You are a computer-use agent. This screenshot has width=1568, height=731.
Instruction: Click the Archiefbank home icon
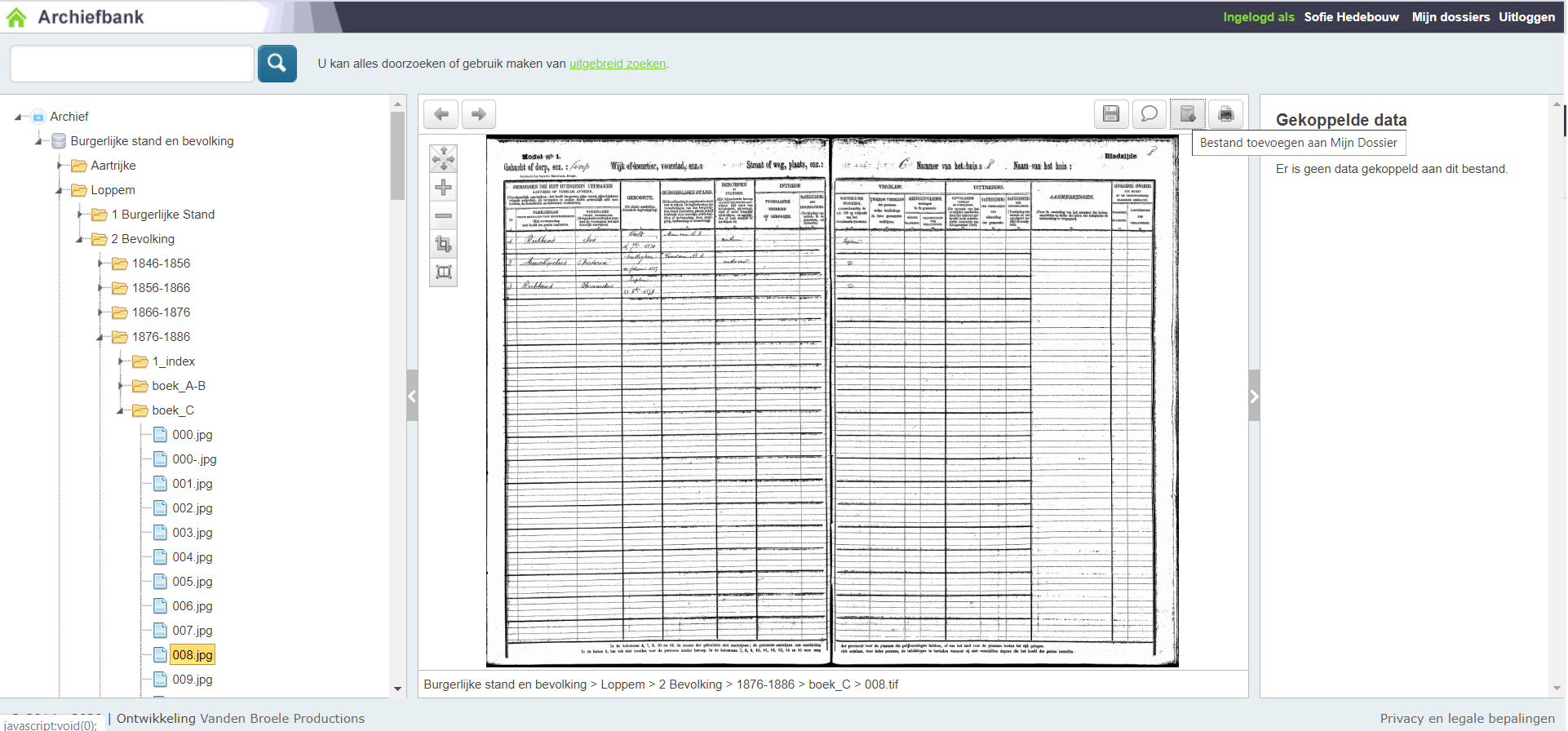(16, 17)
